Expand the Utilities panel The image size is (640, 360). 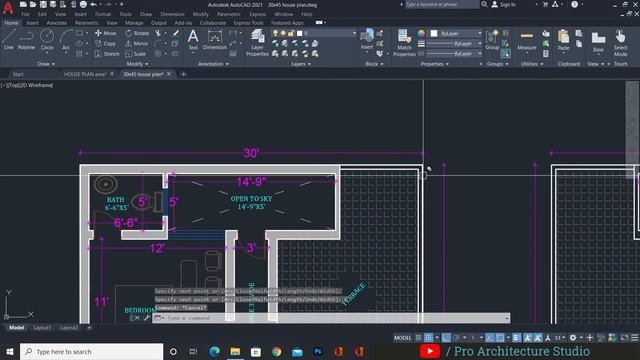pos(532,64)
